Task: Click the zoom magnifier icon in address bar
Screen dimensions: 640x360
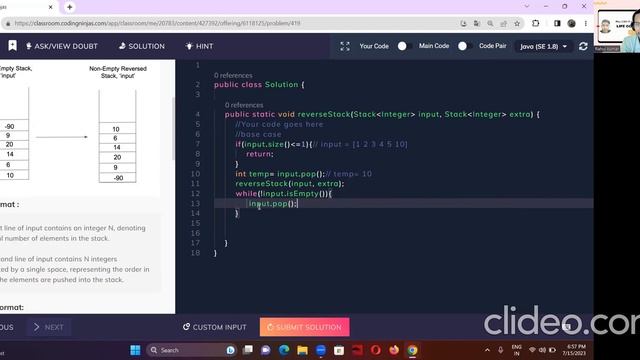Action: point(490,24)
